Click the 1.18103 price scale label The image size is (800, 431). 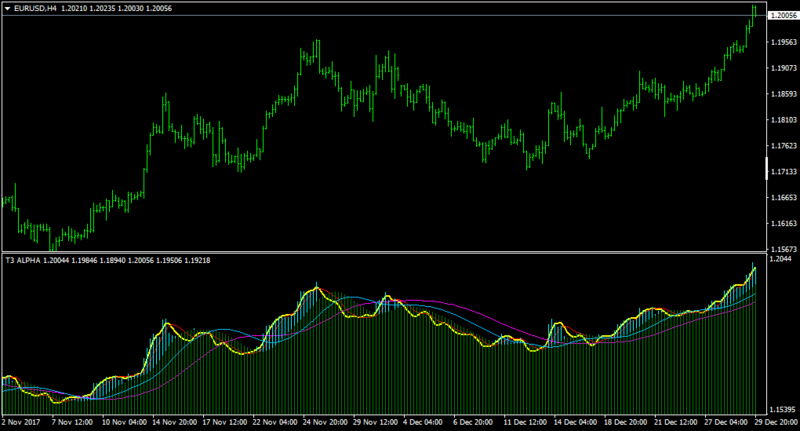click(784, 120)
